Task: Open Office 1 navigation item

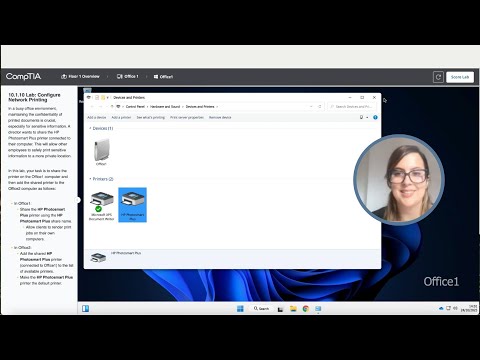Action: point(127,76)
